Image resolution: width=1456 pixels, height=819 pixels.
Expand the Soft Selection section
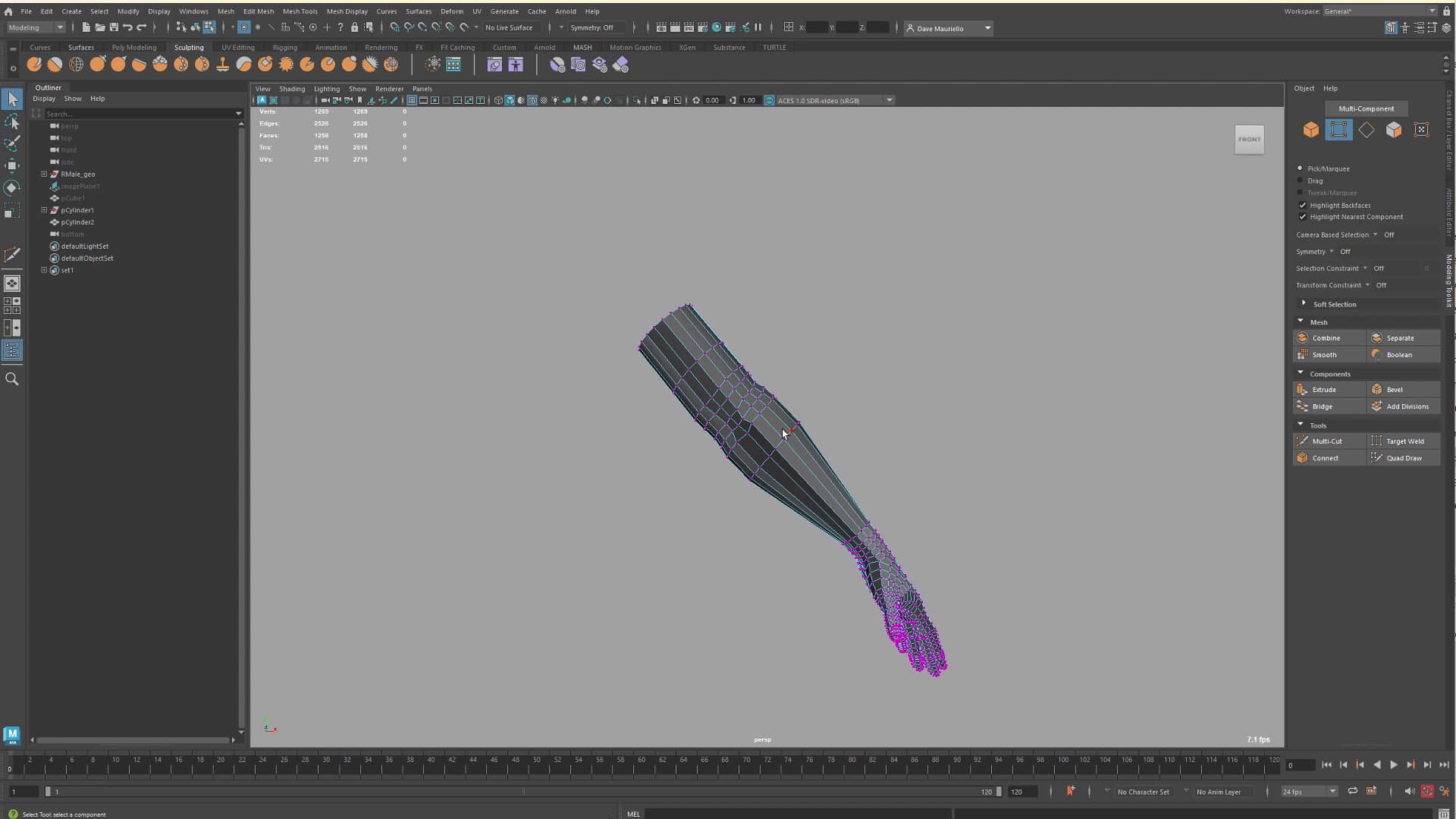point(1304,303)
